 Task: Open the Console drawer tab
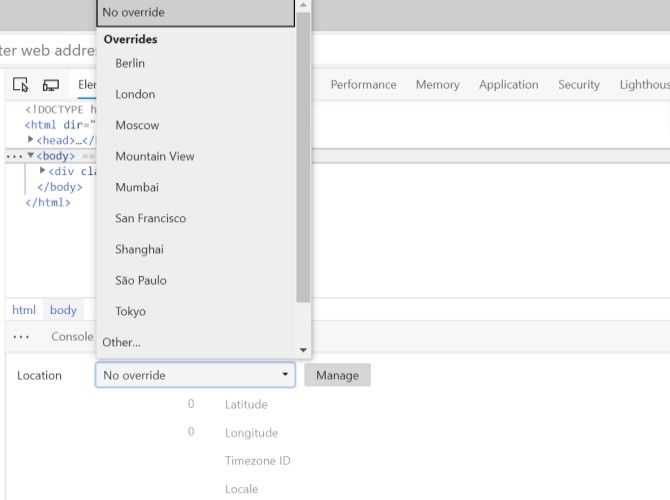[72, 337]
